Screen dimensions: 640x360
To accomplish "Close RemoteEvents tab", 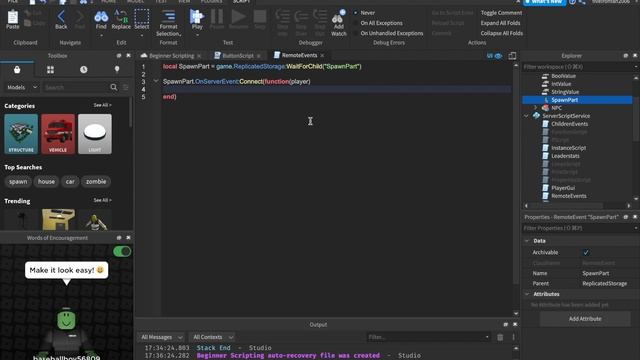I will point(322,56).
